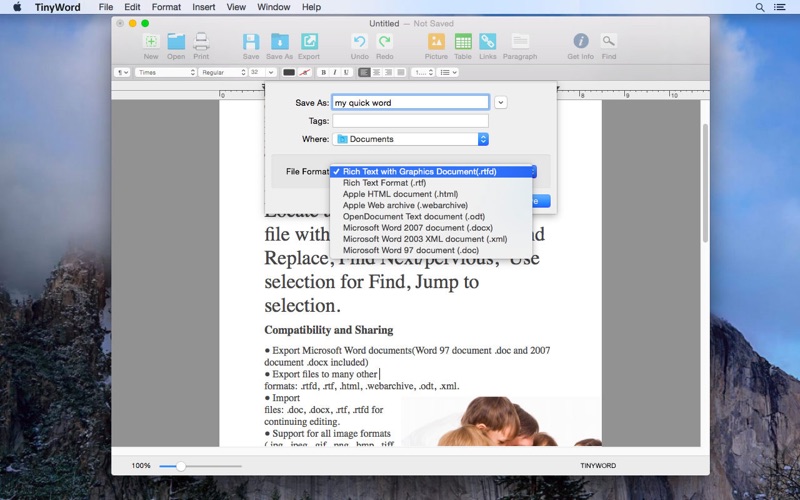800x500 pixels.
Task: Click the 100% zoom level text
Action: click(141, 466)
